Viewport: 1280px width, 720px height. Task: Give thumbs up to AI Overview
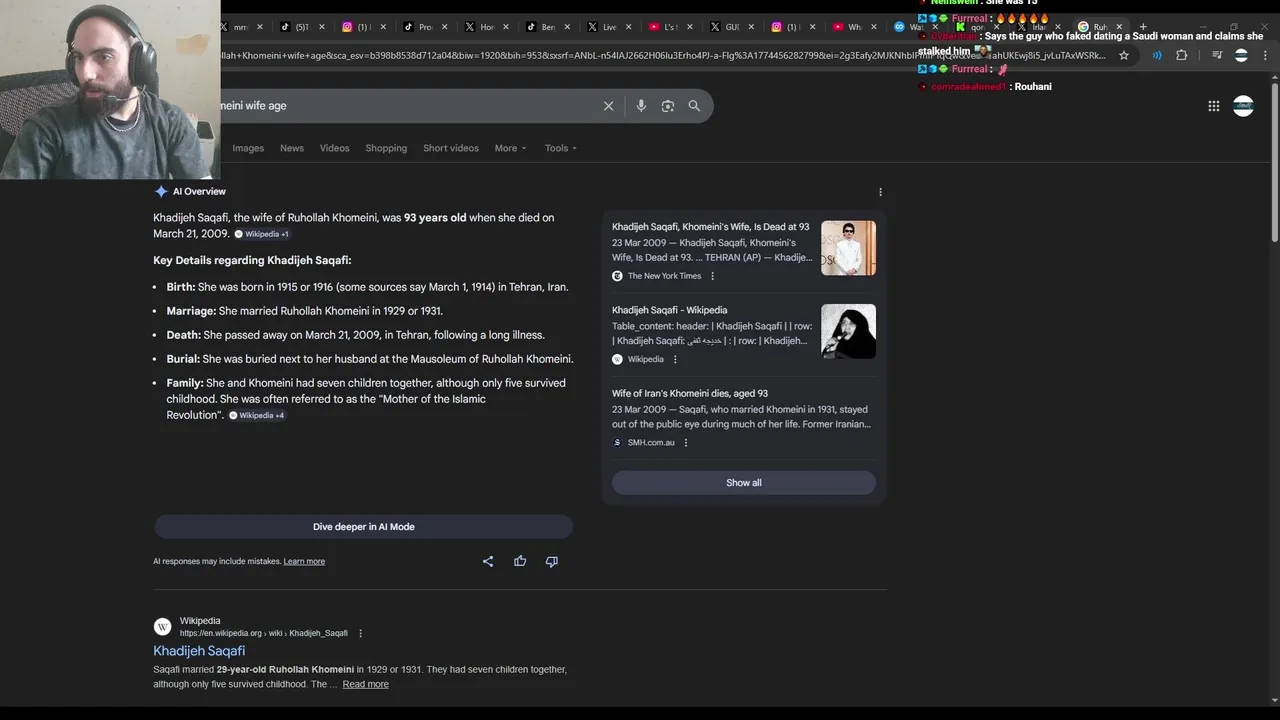point(520,562)
